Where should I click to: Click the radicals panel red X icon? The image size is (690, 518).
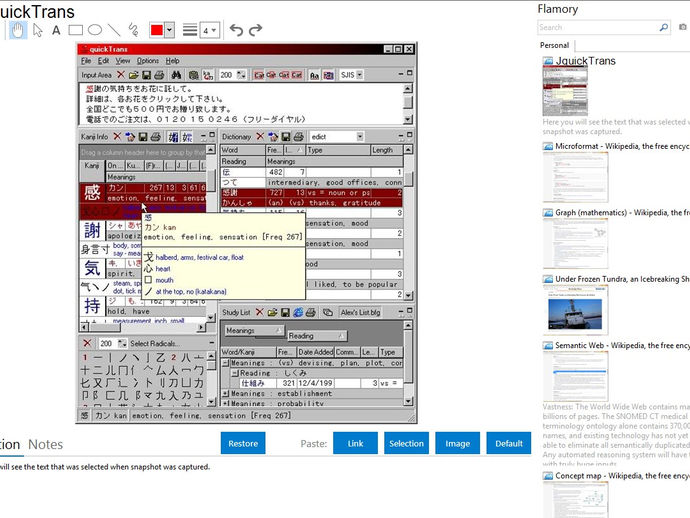click(87, 343)
